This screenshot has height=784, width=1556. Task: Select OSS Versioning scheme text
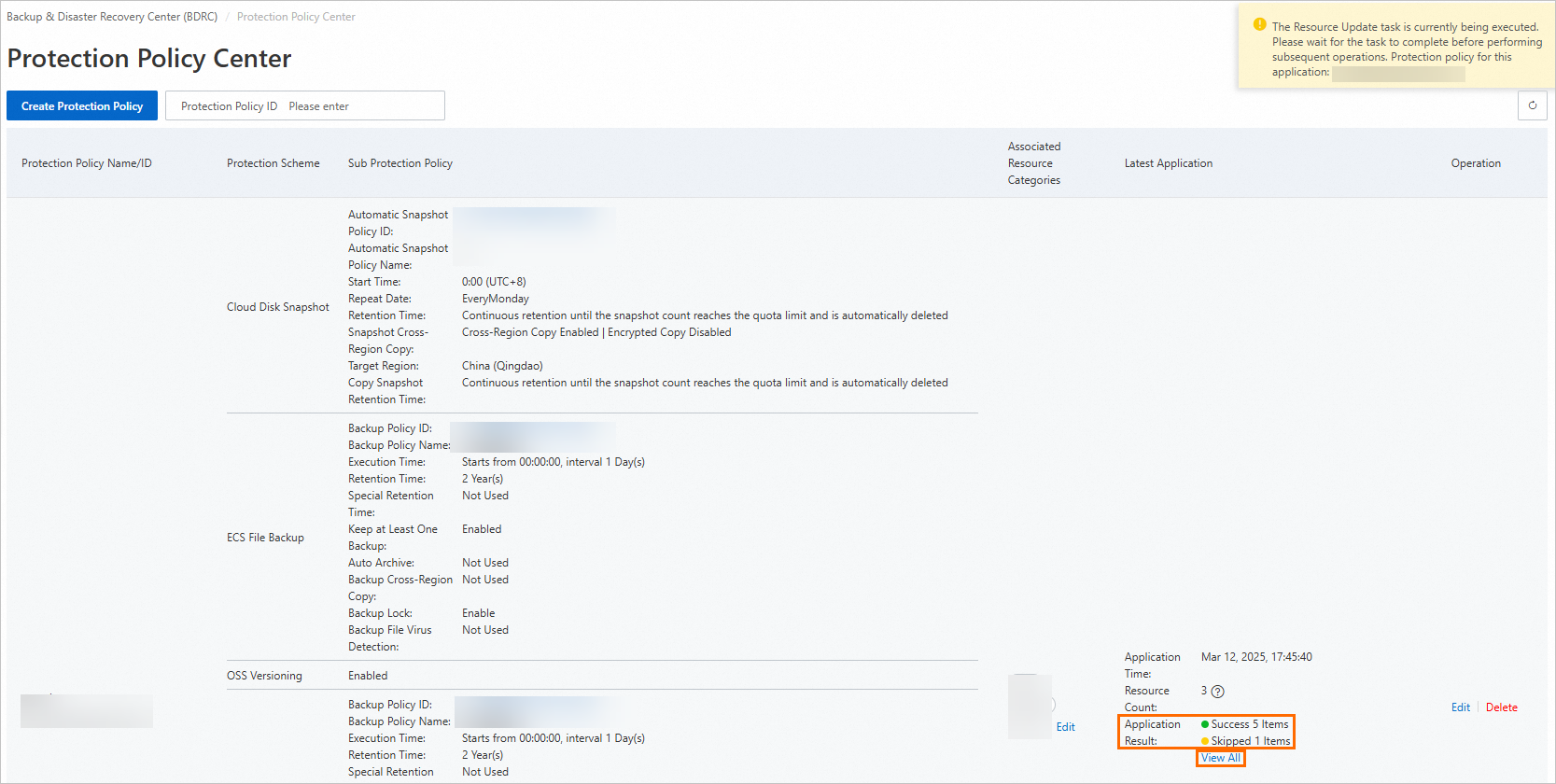pyautogui.click(x=264, y=676)
